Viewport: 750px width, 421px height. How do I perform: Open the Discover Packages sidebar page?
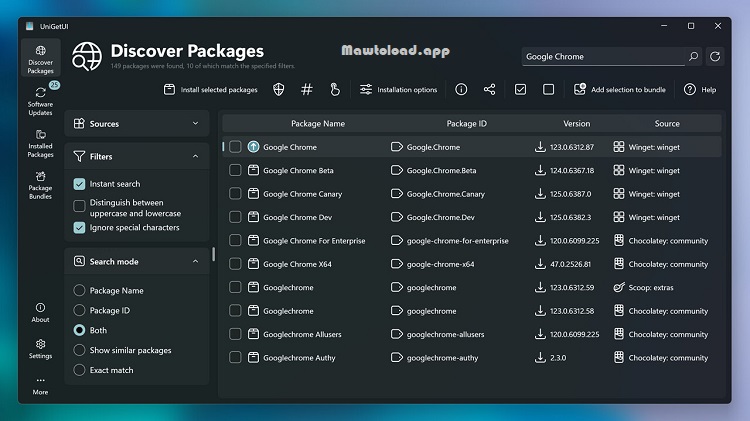coord(41,59)
